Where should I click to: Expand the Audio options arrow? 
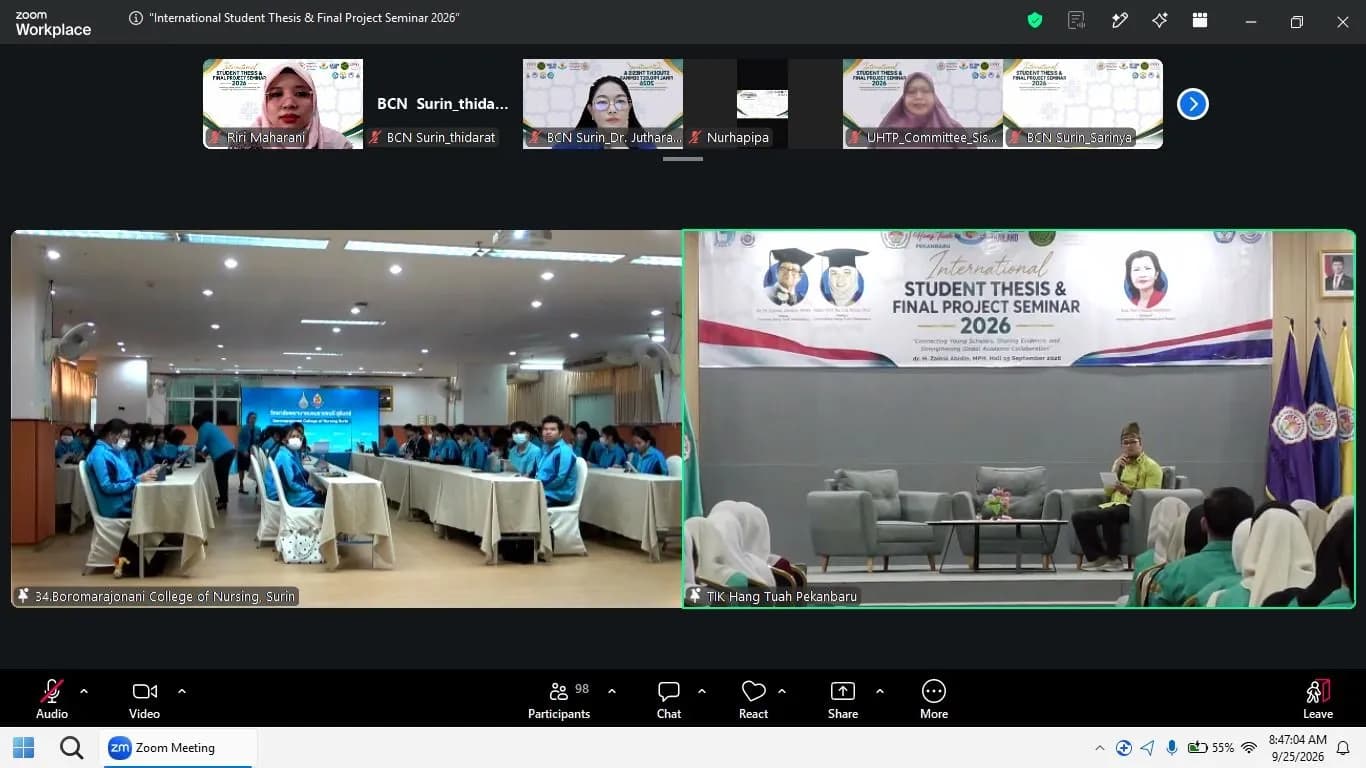pyautogui.click(x=84, y=691)
